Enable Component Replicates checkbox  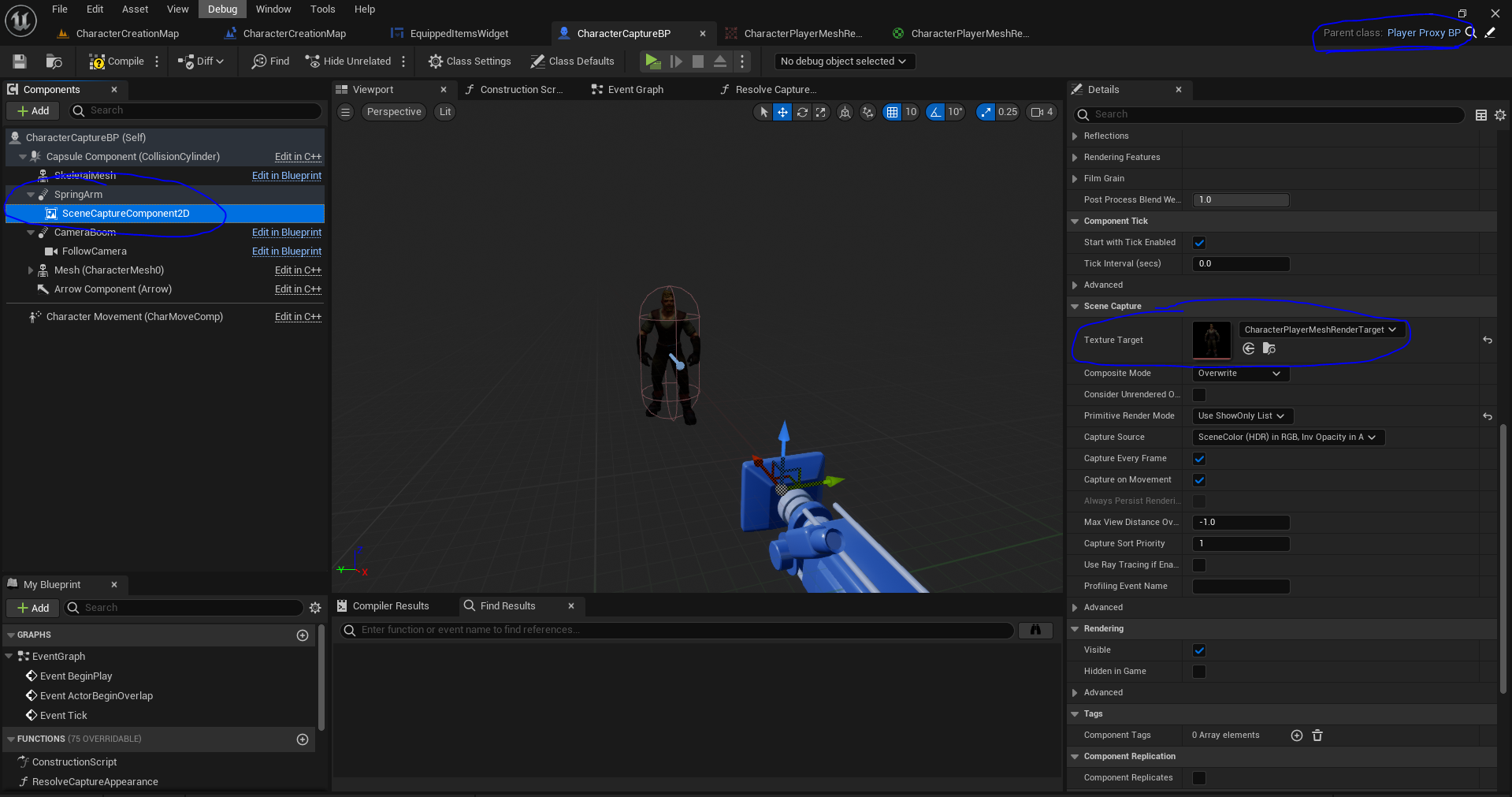tap(1199, 778)
